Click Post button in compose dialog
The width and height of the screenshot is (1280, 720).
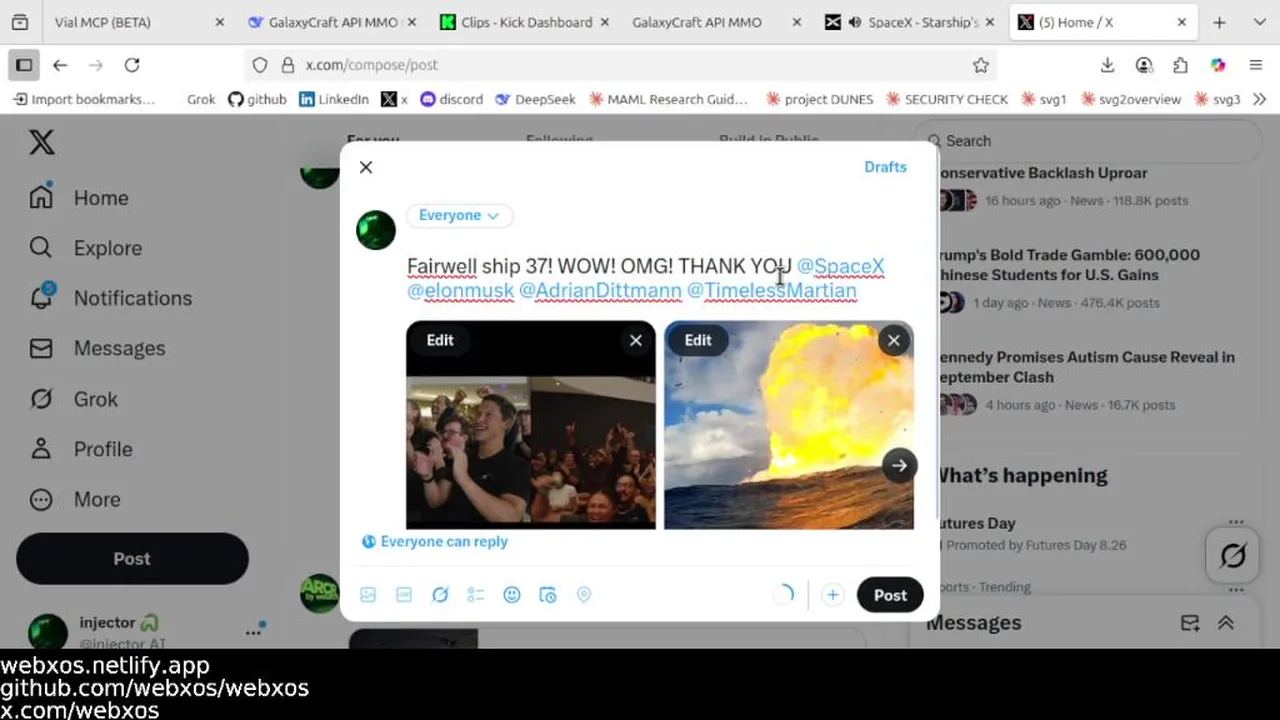point(890,595)
